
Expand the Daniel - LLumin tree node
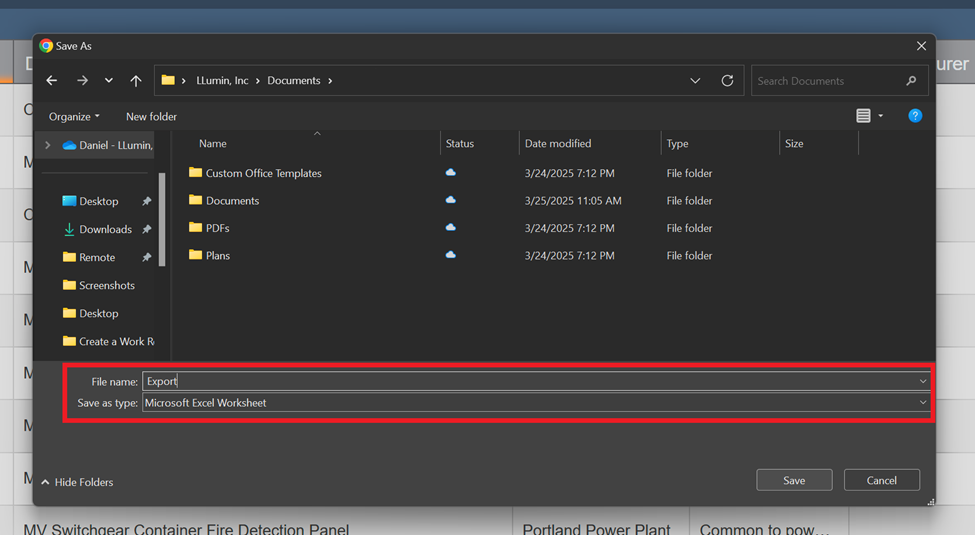47,145
